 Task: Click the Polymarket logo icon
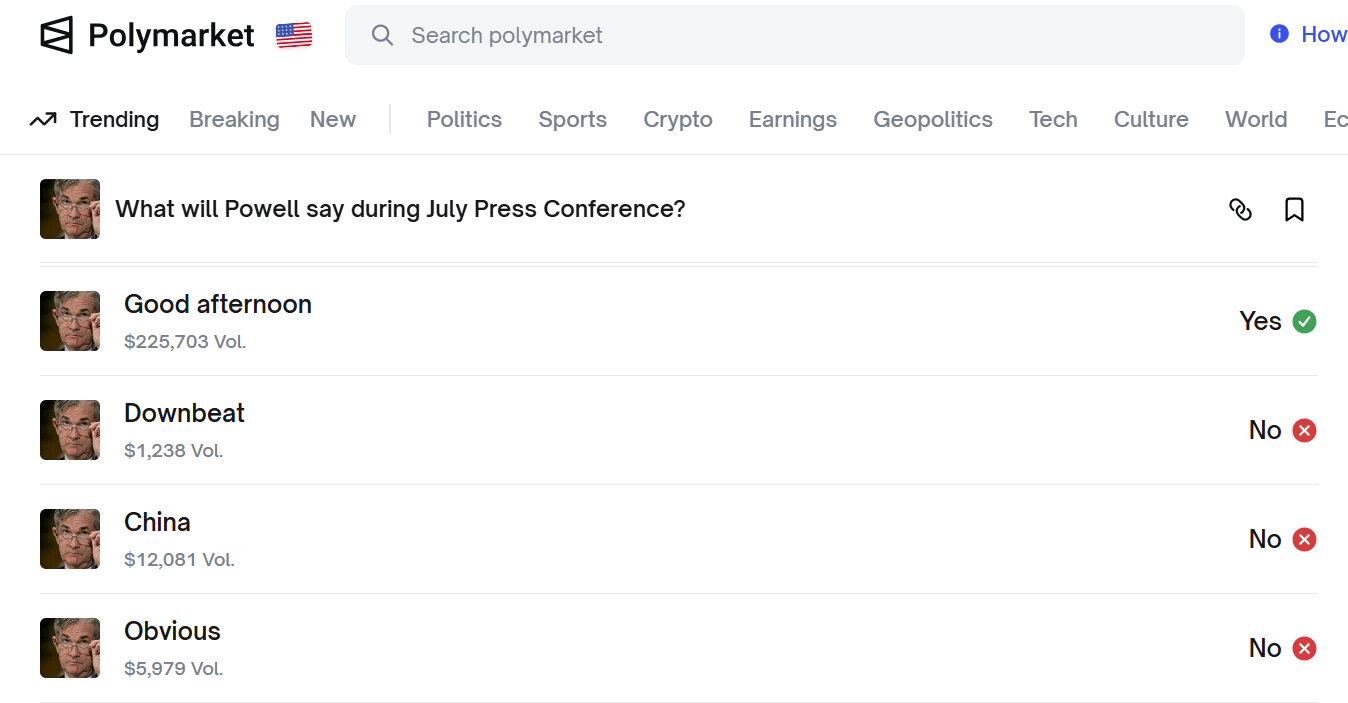tap(57, 35)
